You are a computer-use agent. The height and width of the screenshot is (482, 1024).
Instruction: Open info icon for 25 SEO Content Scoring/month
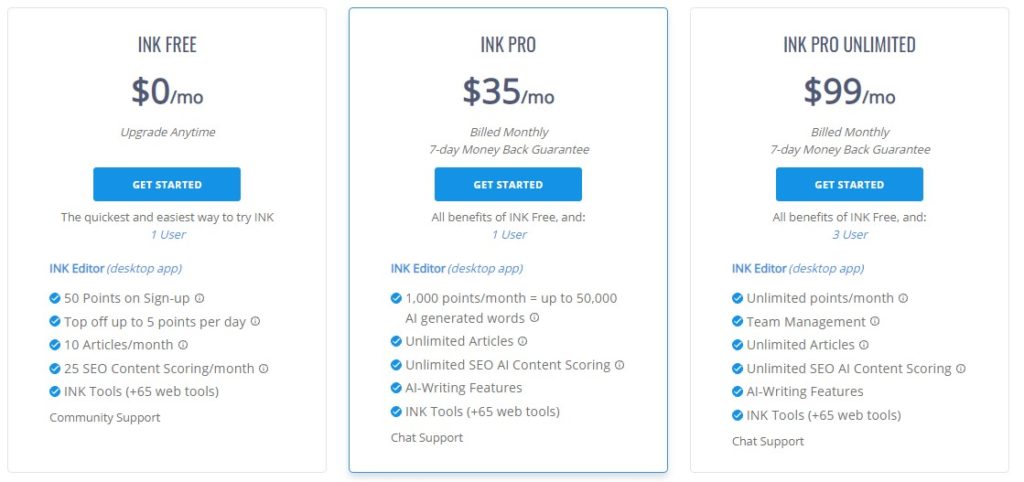tap(264, 368)
